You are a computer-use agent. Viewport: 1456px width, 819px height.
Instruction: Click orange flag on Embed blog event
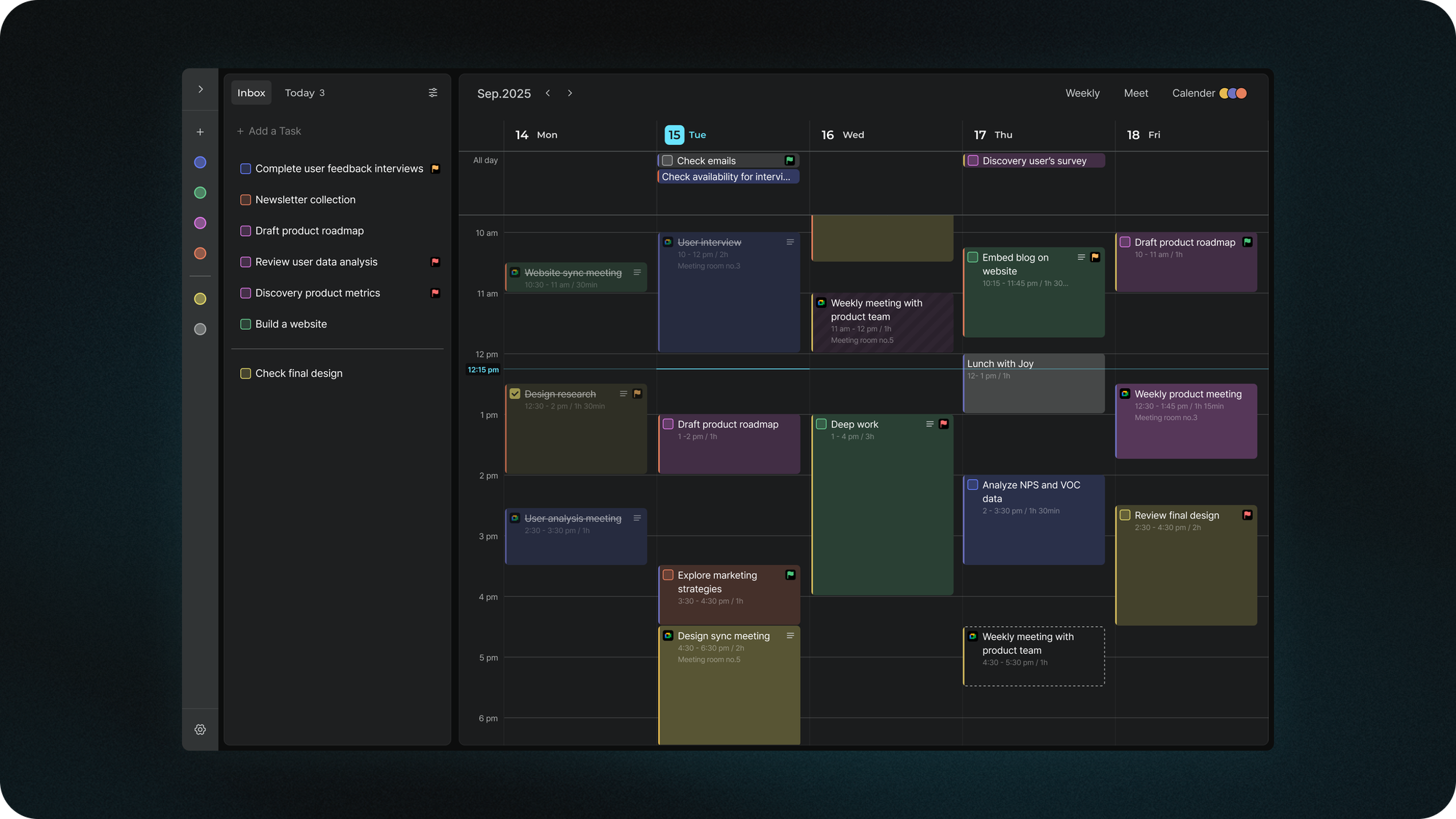tap(1095, 257)
